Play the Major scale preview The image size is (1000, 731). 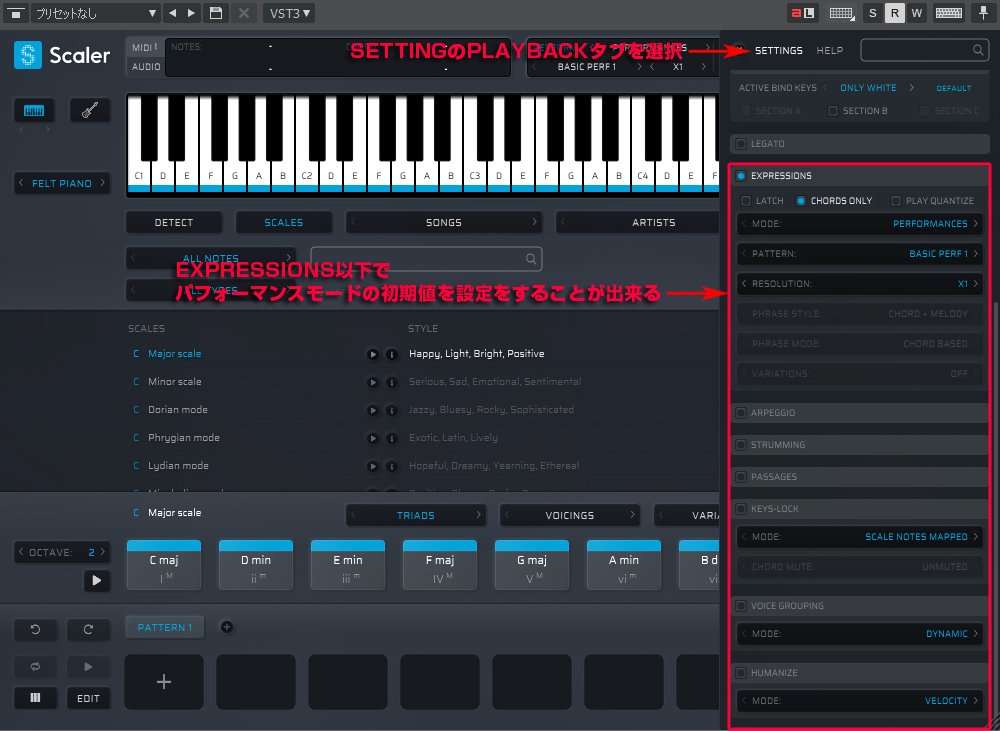(372, 354)
